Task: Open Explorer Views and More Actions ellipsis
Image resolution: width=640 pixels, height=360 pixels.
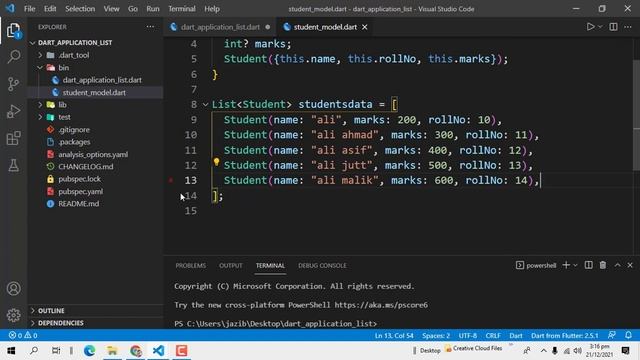Action: tap(150, 27)
